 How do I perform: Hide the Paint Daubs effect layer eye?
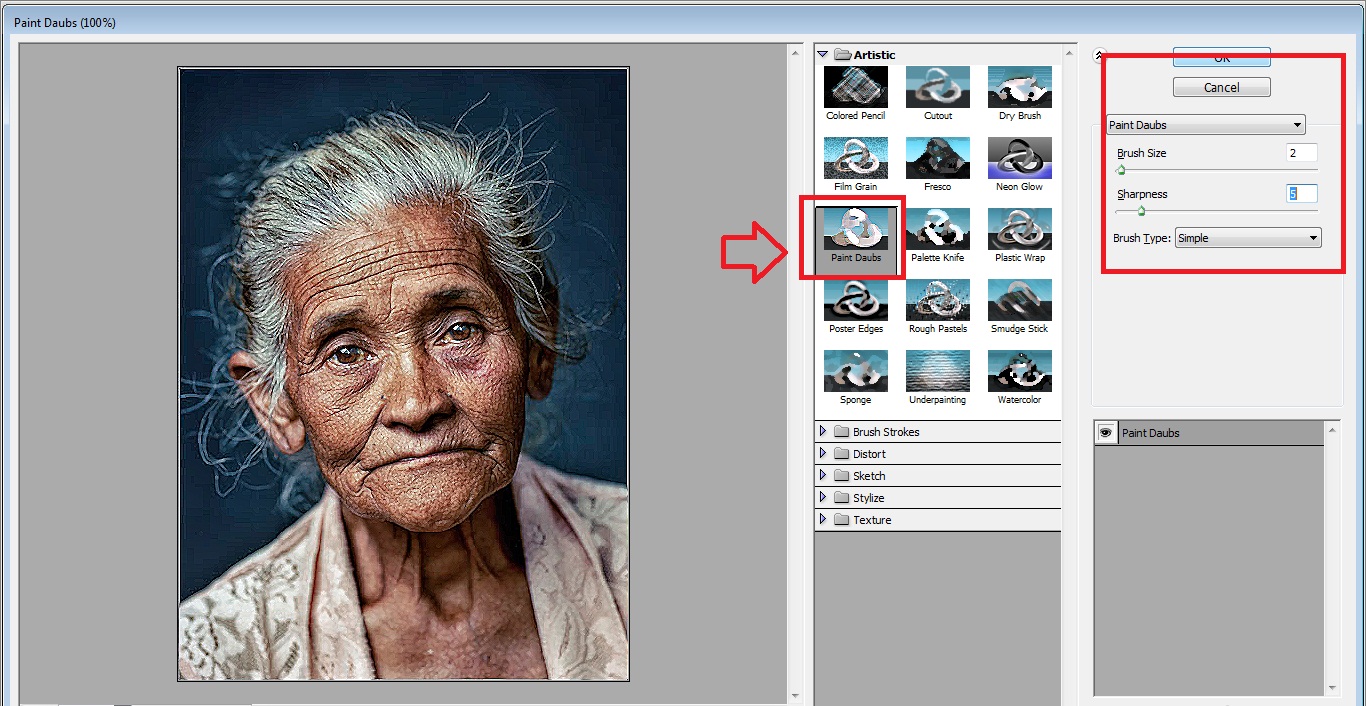[1105, 433]
